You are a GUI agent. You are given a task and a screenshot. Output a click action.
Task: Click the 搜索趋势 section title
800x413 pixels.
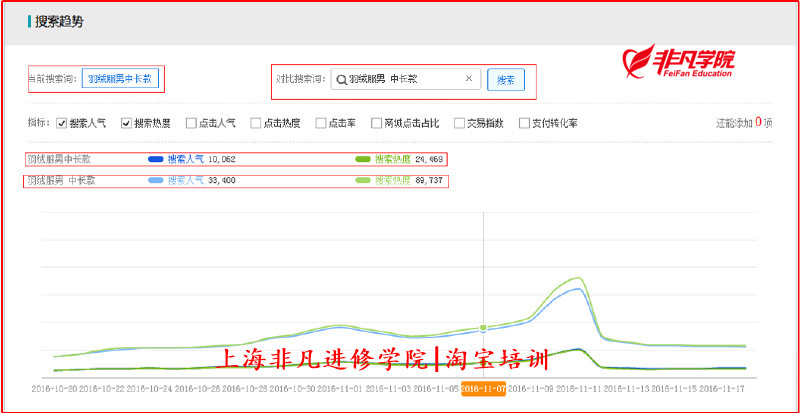59,22
